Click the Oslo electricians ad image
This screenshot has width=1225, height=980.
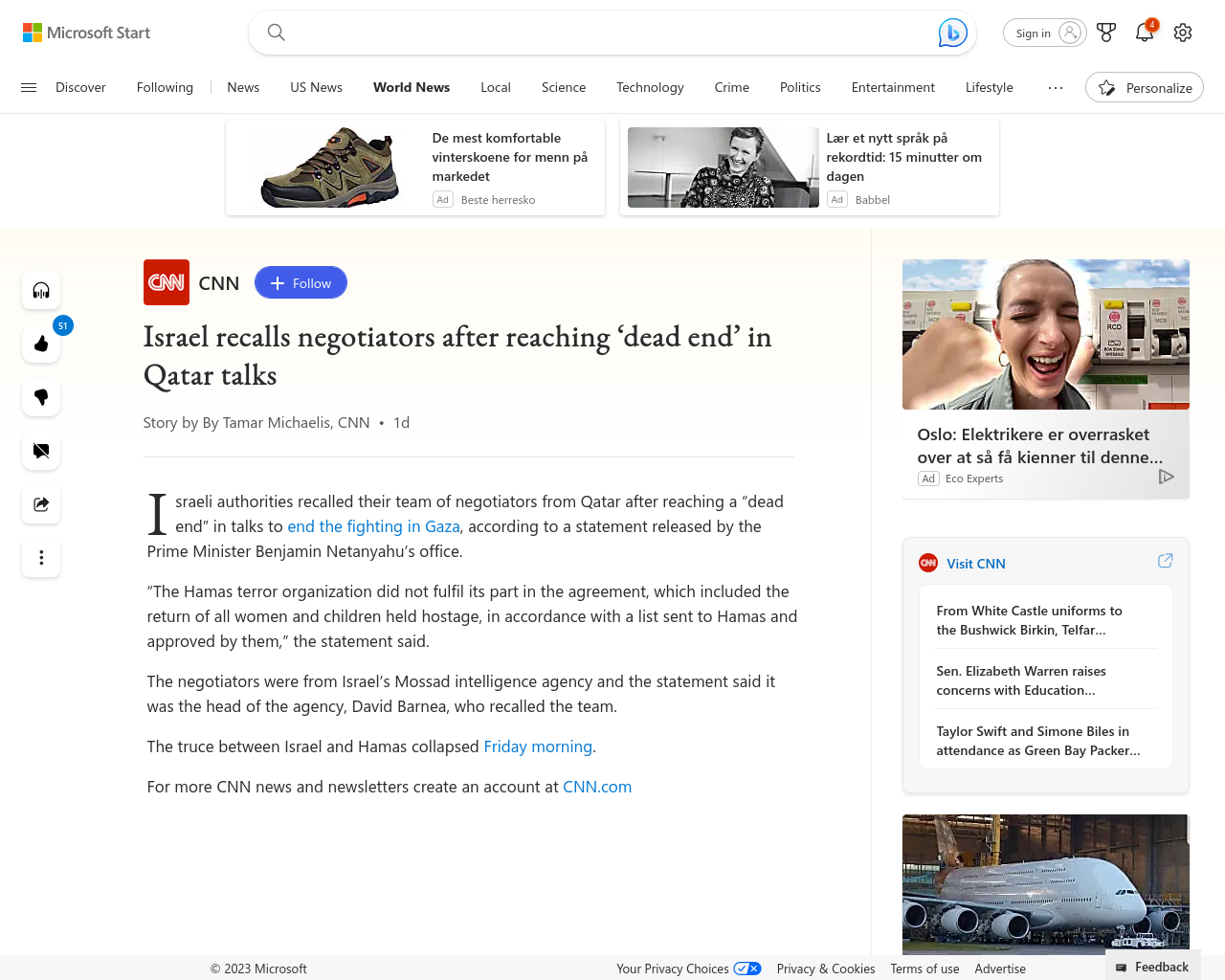click(x=1046, y=334)
